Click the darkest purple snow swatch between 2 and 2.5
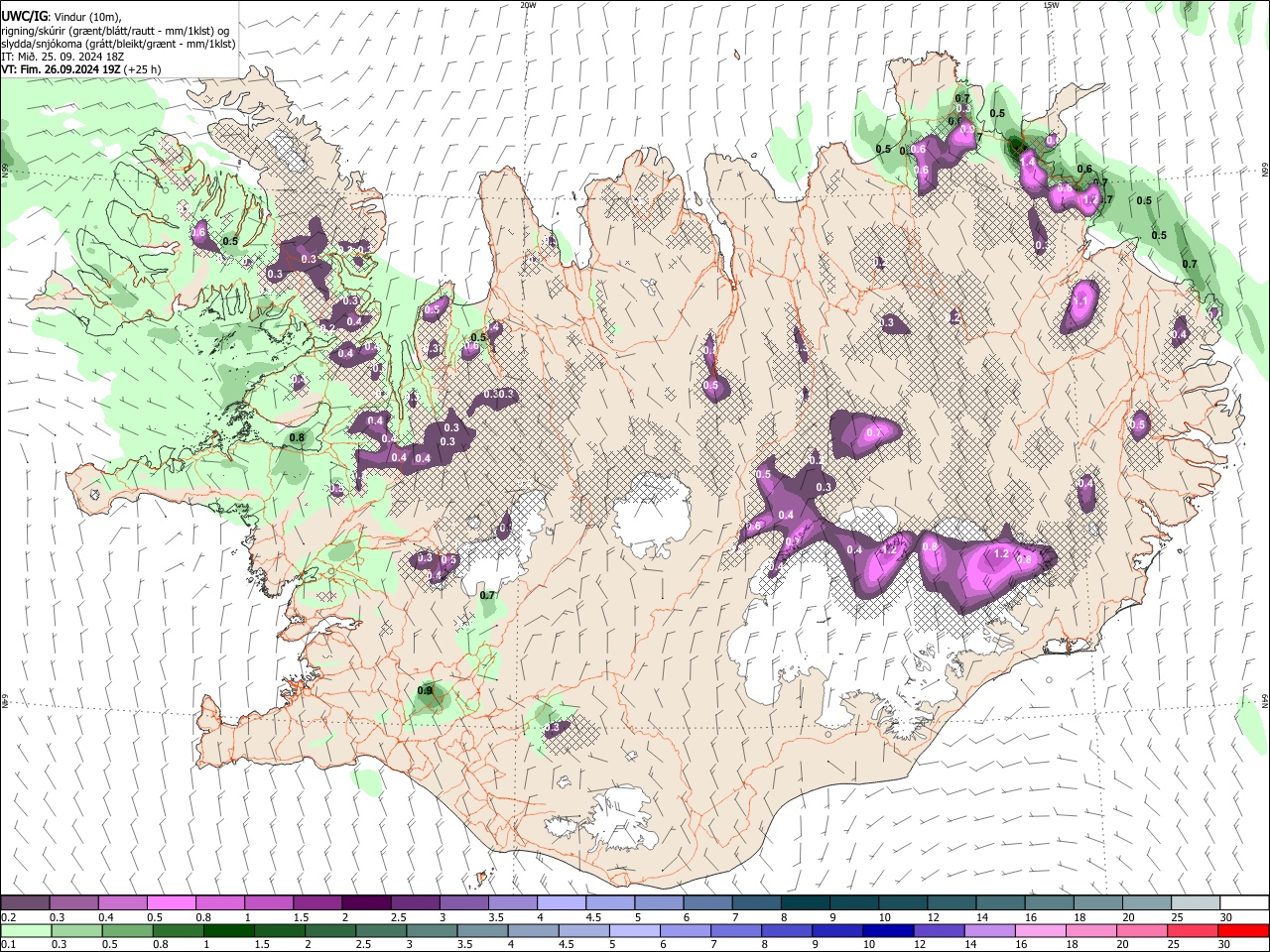The height and width of the screenshot is (952, 1270). pyautogui.click(x=366, y=903)
